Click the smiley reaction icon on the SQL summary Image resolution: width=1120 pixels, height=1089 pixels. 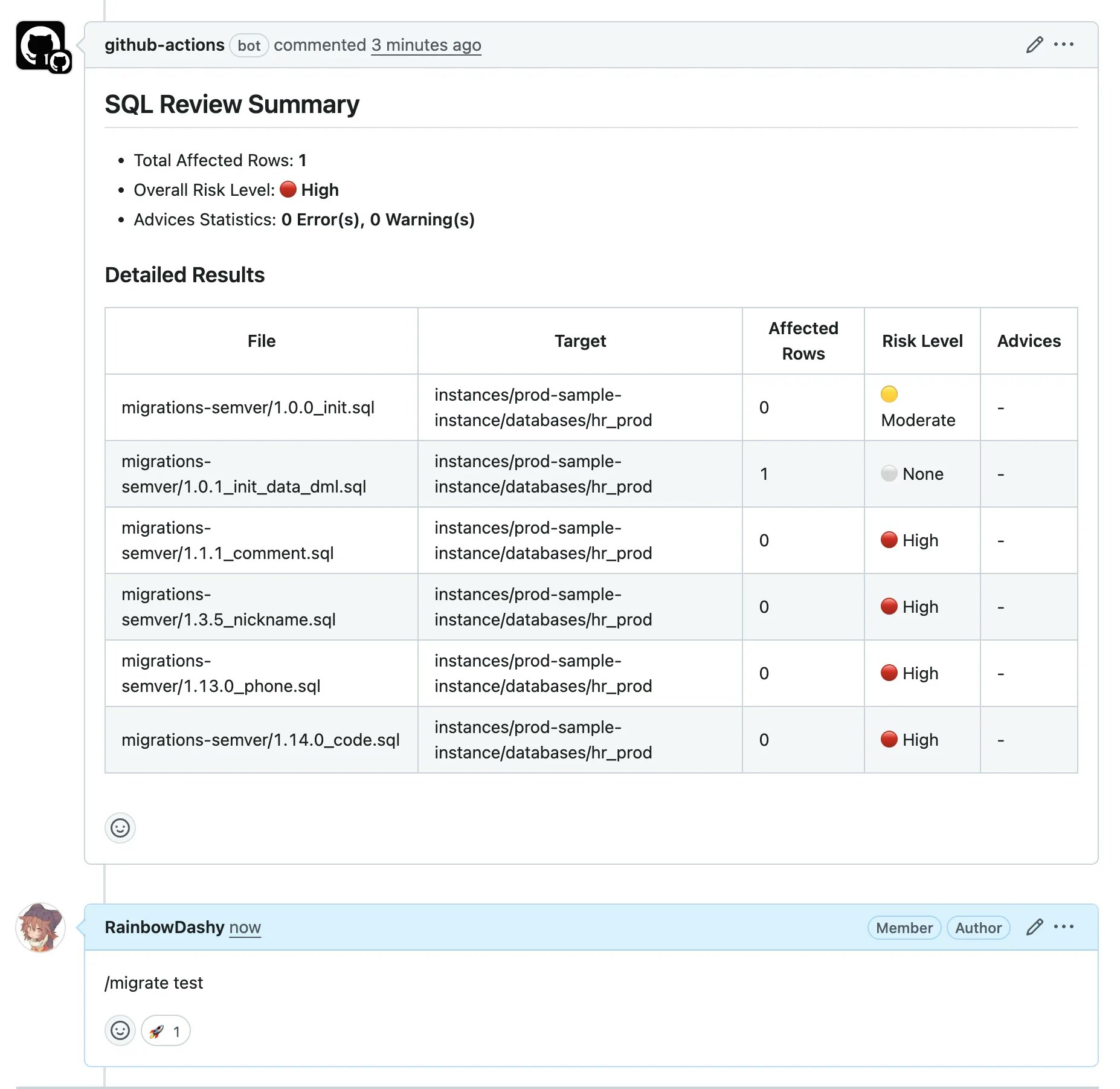pos(120,828)
